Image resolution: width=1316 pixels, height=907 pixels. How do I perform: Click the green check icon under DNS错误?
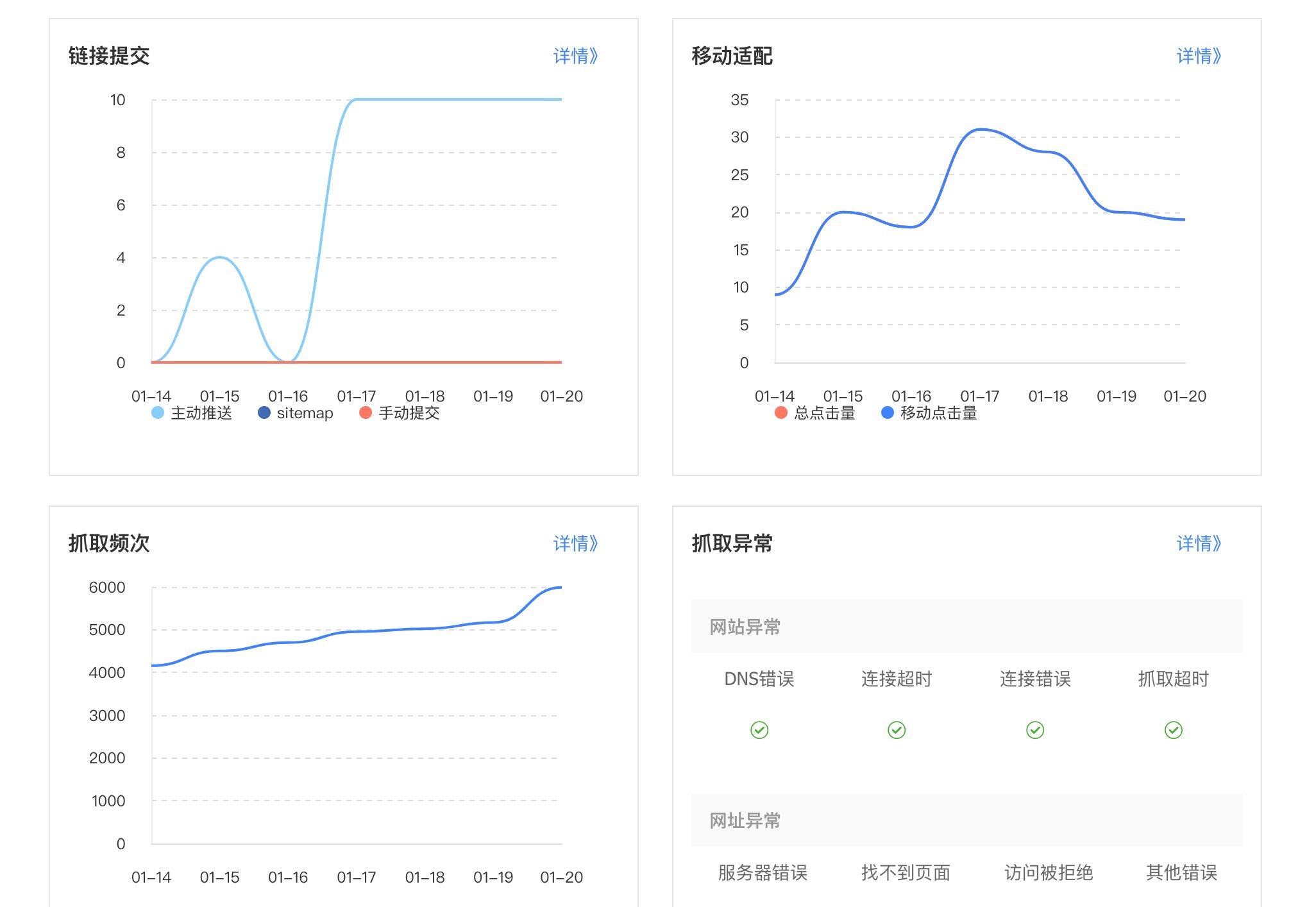coord(759,729)
